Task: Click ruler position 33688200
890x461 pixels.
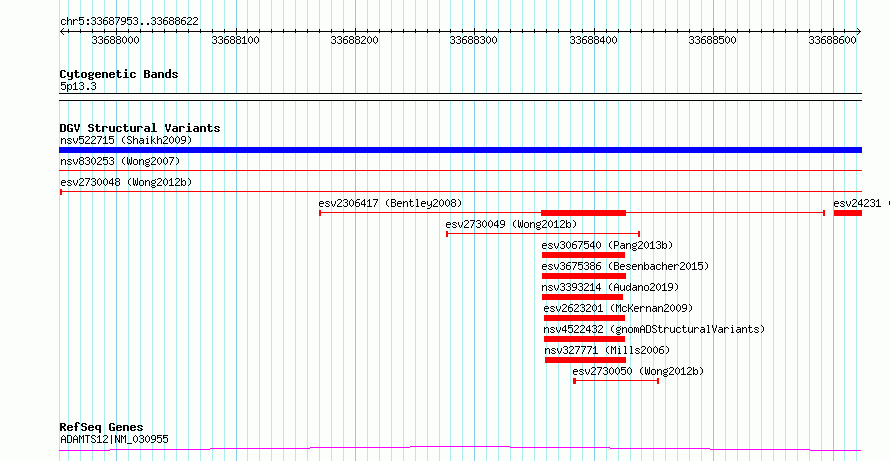Action: click(x=355, y=40)
